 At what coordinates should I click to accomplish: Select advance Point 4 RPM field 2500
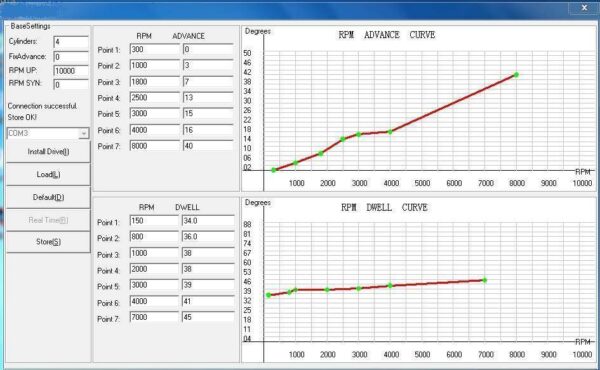[x=155, y=98]
